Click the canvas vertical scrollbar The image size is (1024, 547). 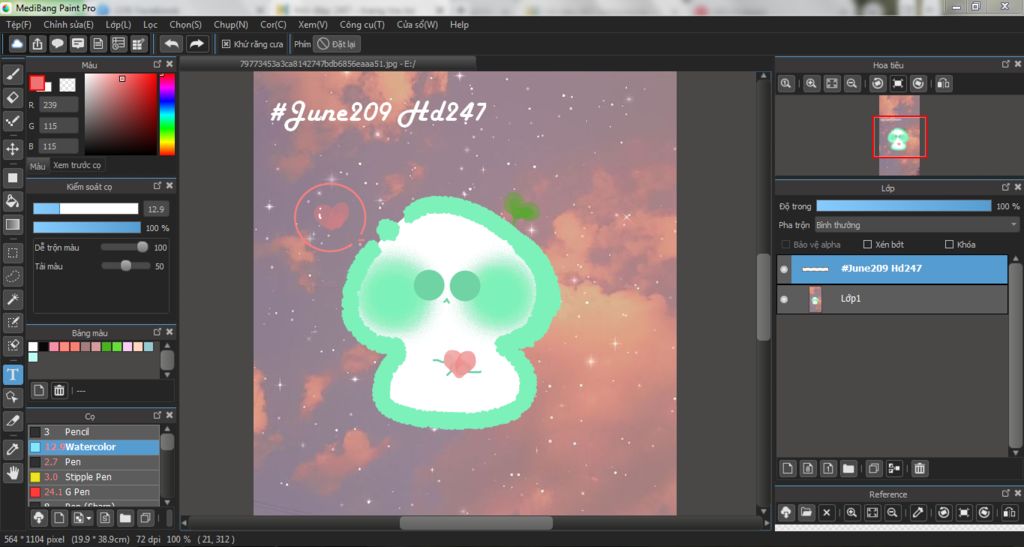coord(763,297)
